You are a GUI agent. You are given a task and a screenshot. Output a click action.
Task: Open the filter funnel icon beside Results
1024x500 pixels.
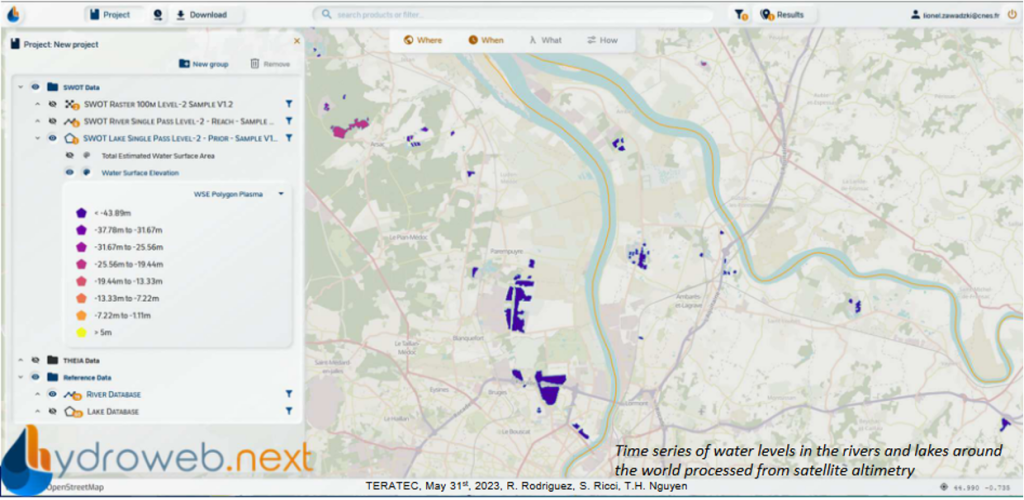point(740,15)
